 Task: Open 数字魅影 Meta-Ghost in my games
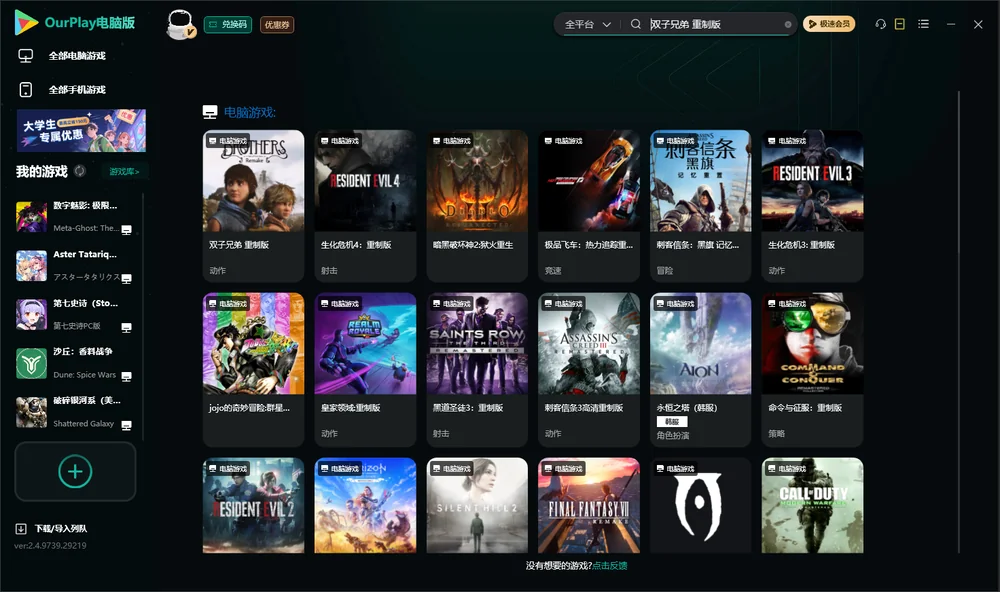coord(75,217)
